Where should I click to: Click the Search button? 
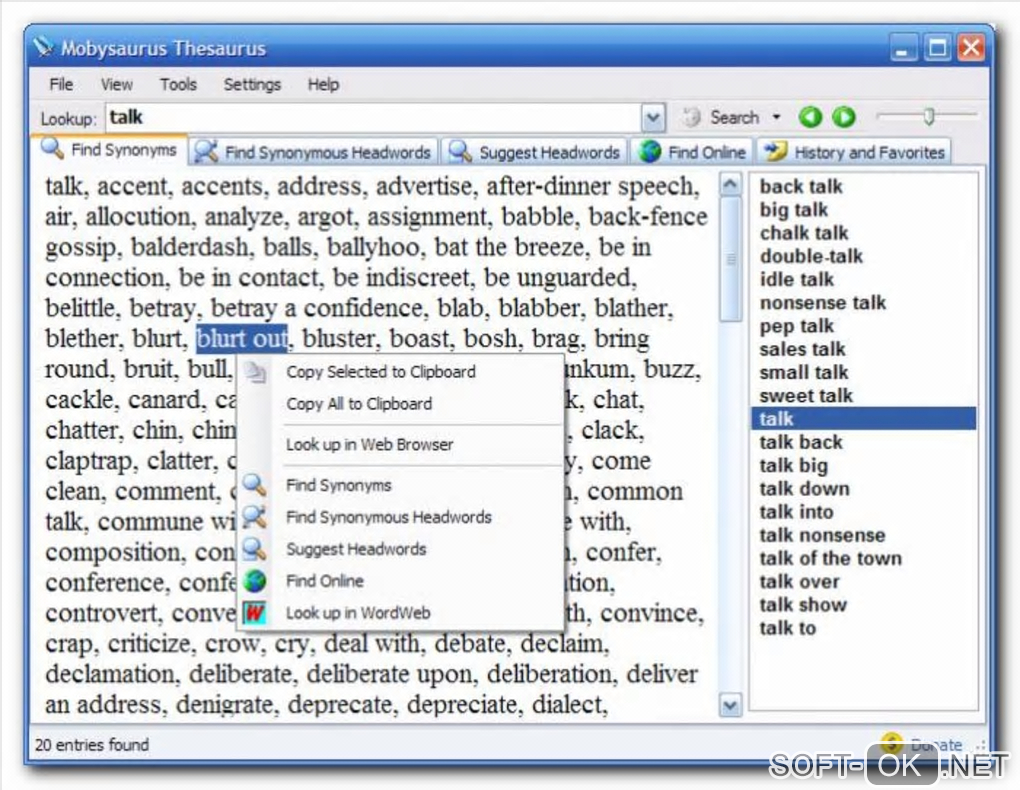(x=722, y=117)
